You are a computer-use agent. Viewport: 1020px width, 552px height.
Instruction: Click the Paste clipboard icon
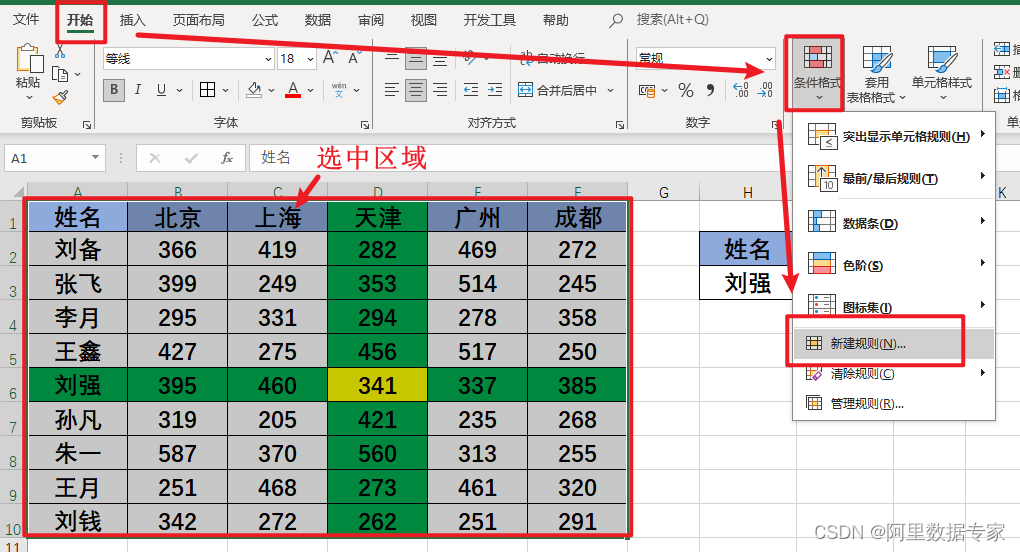tap(28, 59)
